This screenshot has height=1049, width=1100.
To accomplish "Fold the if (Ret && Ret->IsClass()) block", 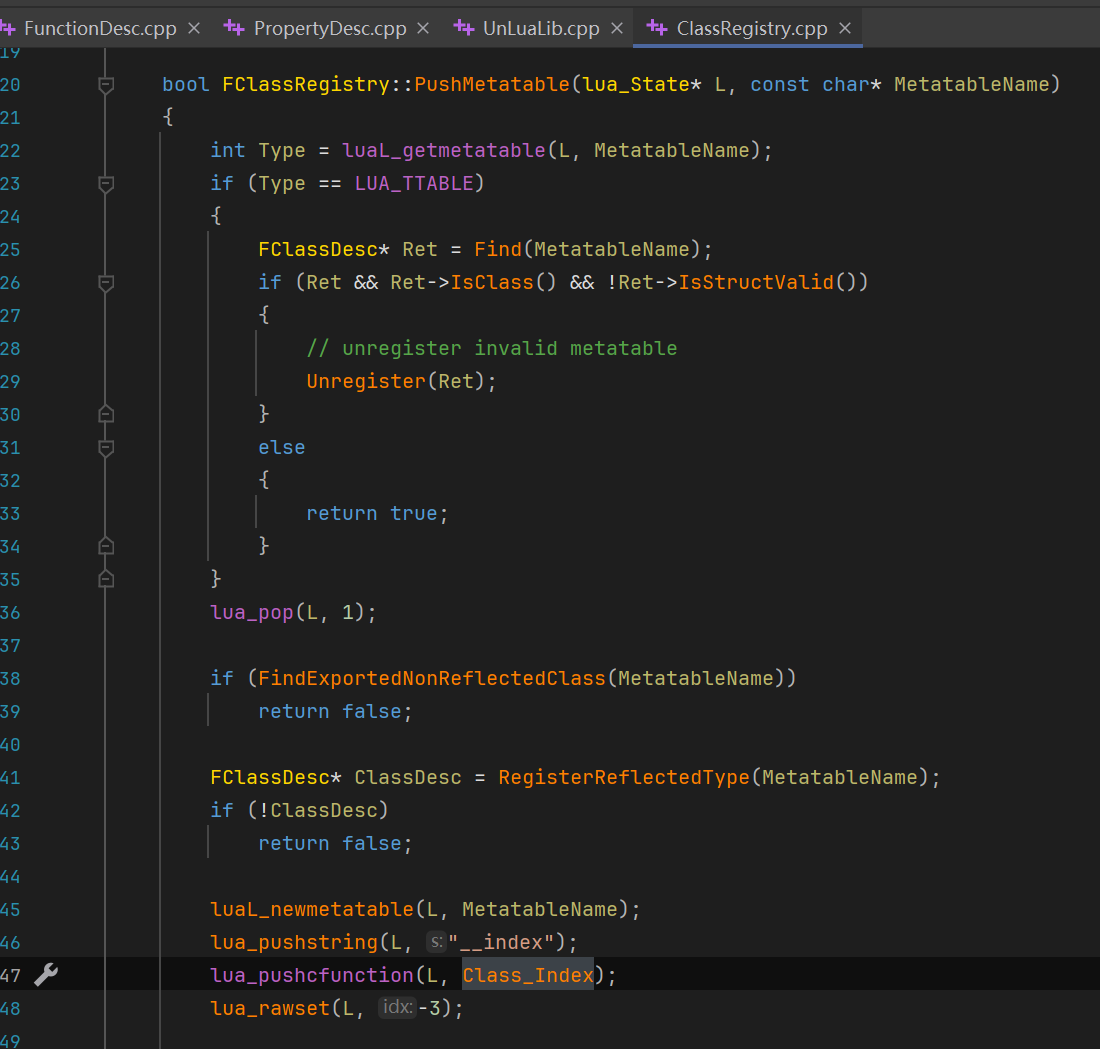I will (106, 283).
